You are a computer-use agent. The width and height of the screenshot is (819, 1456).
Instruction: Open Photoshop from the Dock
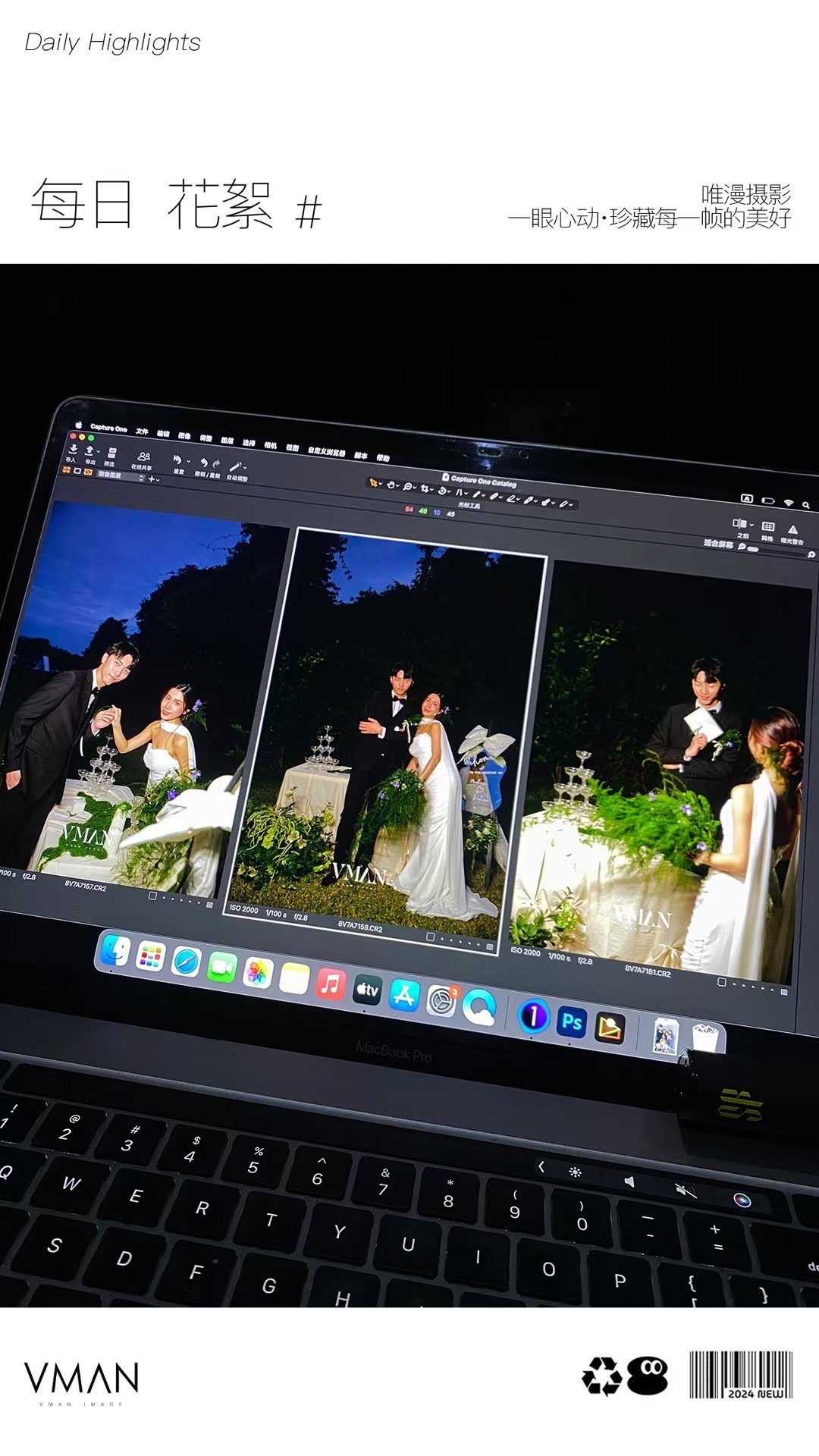click(x=572, y=1022)
